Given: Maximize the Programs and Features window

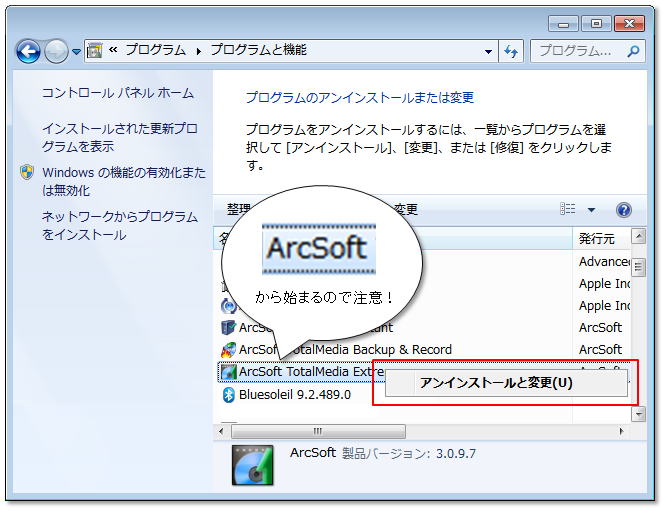Looking at the screenshot, I should (x=596, y=24).
